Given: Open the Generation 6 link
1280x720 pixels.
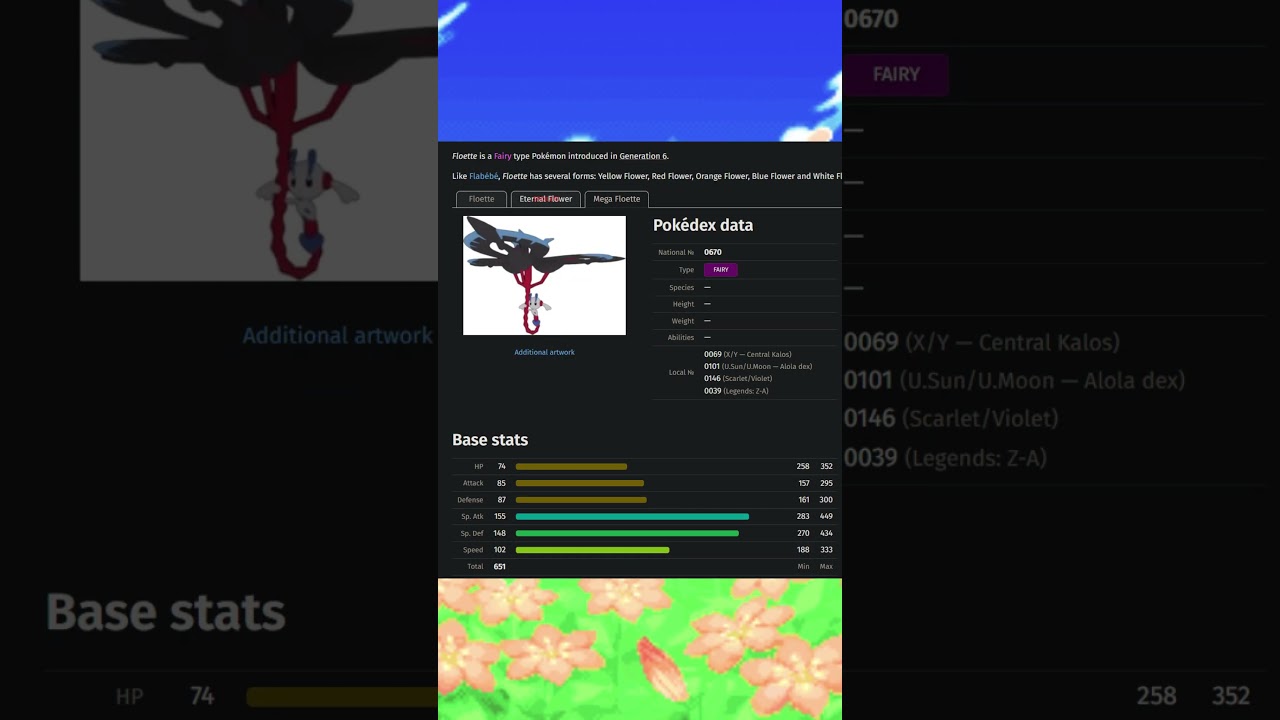Looking at the screenshot, I should pyautogui.click(x=643, y=156).
